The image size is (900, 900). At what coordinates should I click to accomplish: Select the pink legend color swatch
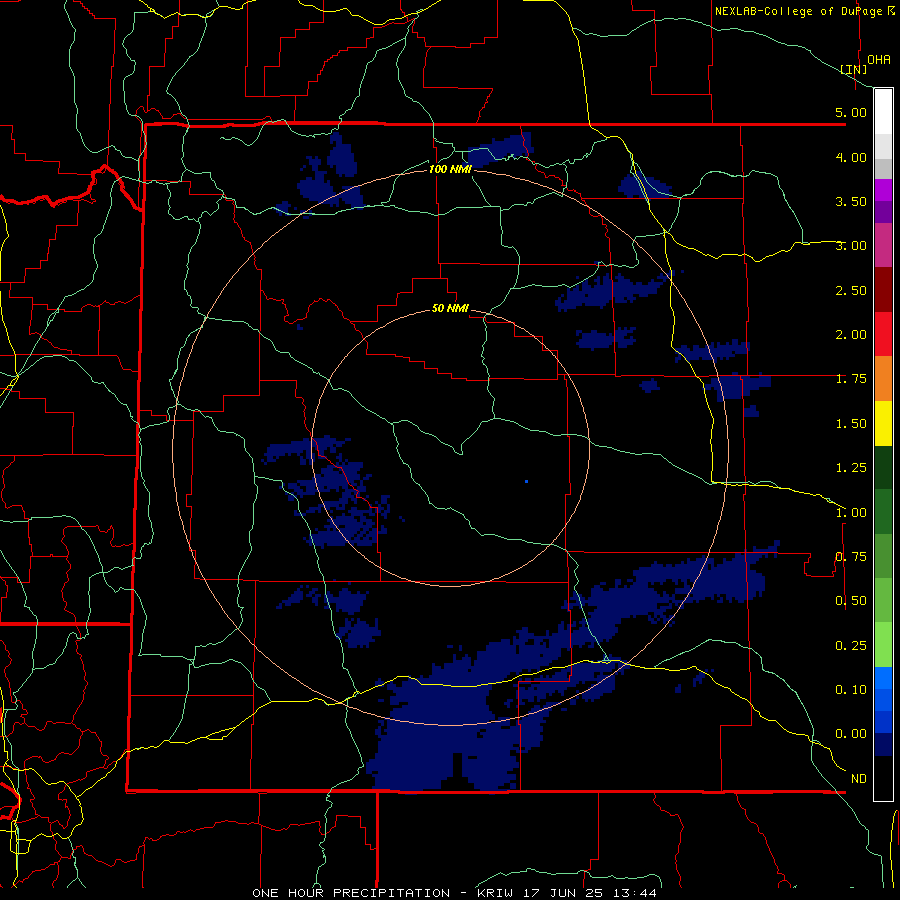point(883,245)
